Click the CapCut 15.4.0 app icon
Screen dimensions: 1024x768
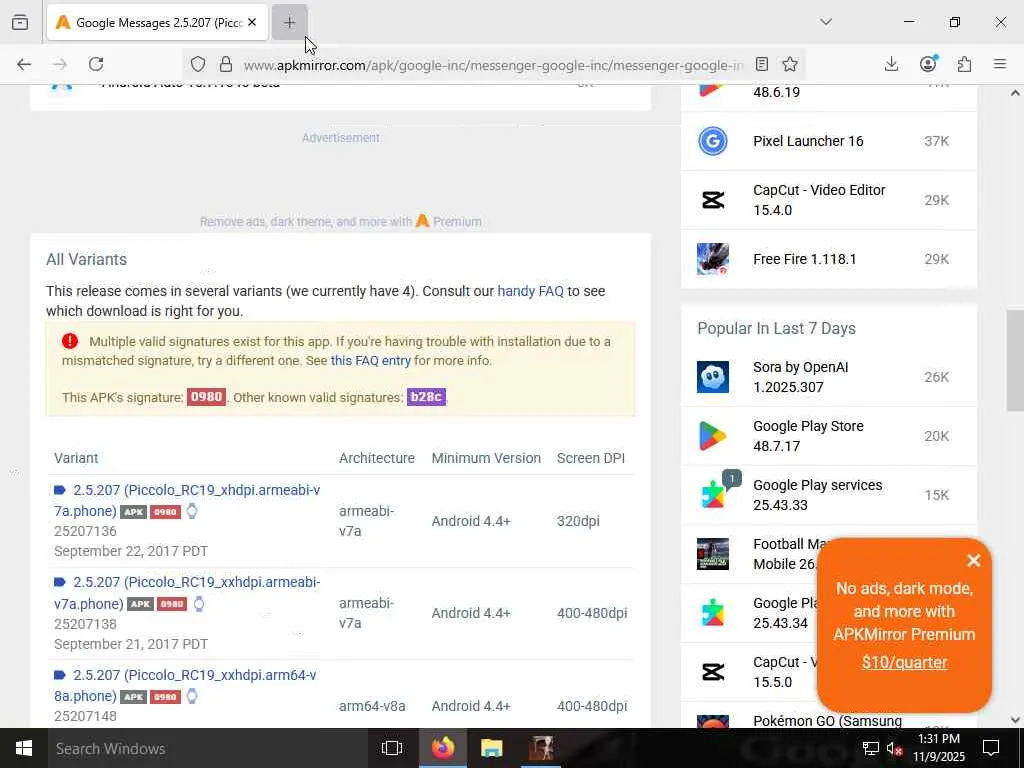pyautogui.click(x=712, y=200)
